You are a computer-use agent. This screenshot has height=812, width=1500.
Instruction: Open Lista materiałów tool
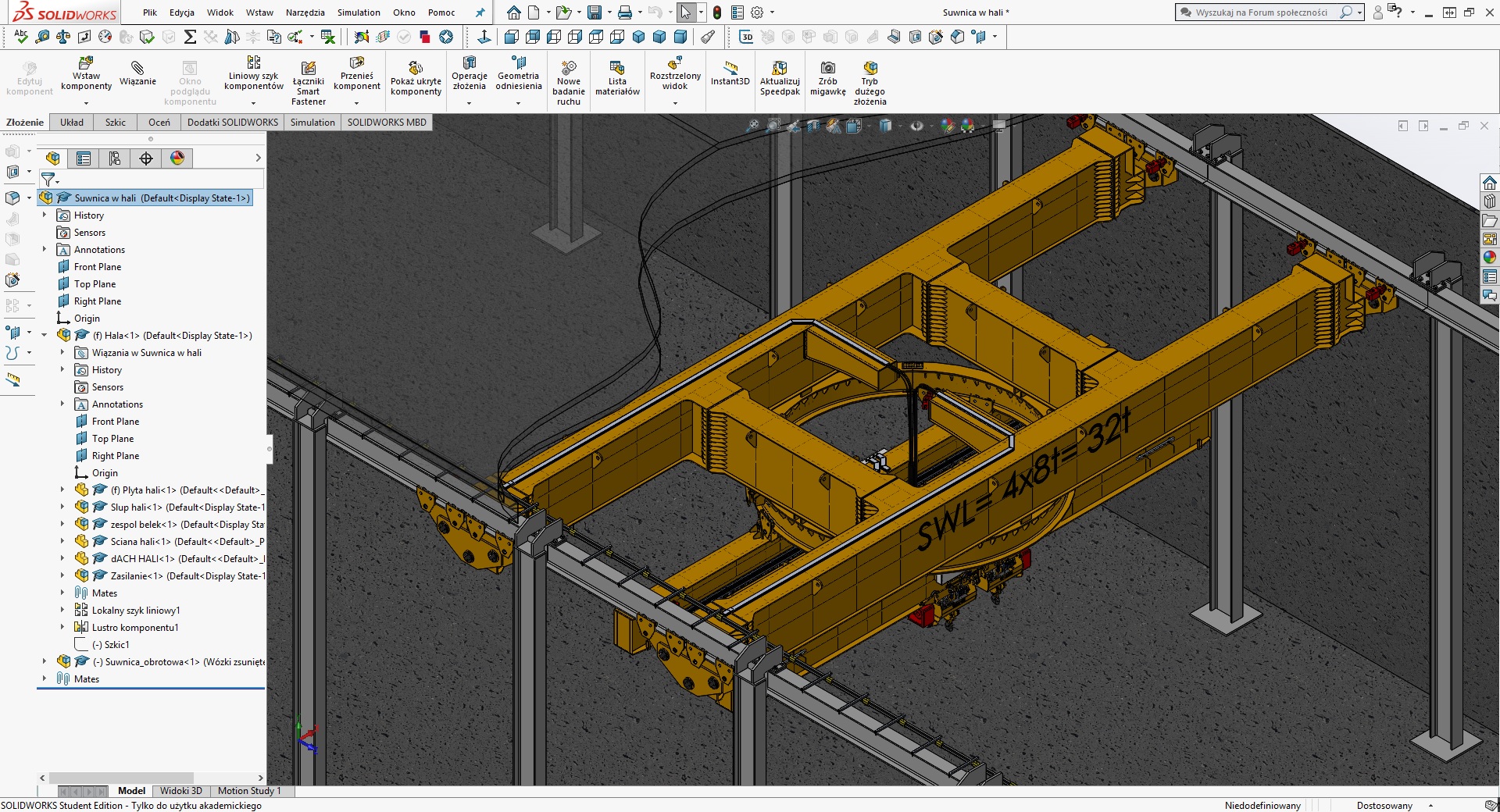617,79
